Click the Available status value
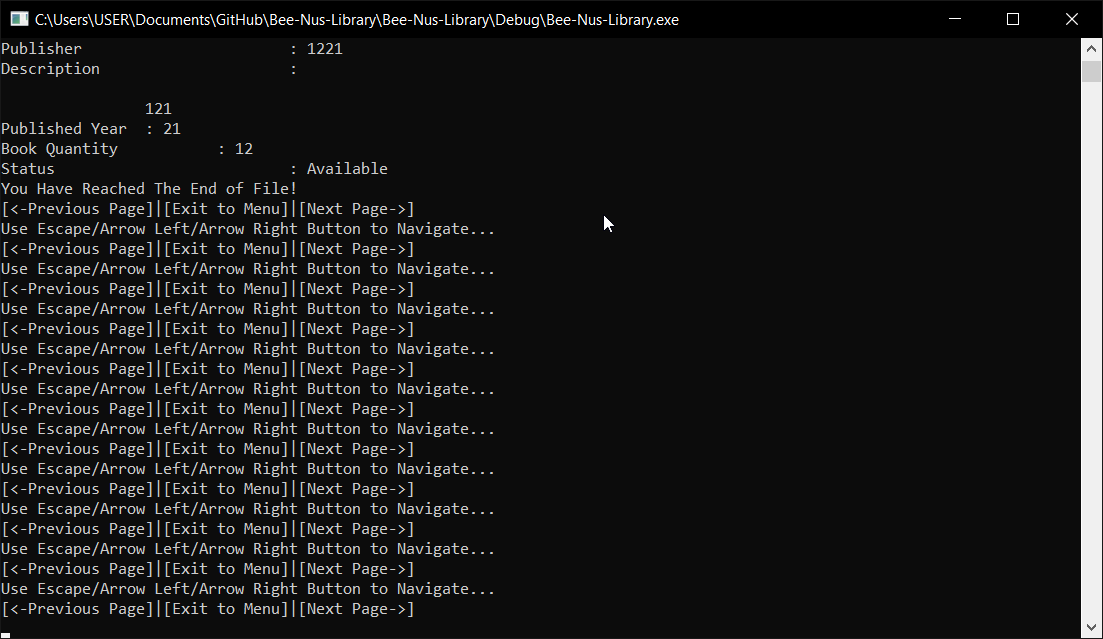This screenshot has width=1103, height=639. 347,169
